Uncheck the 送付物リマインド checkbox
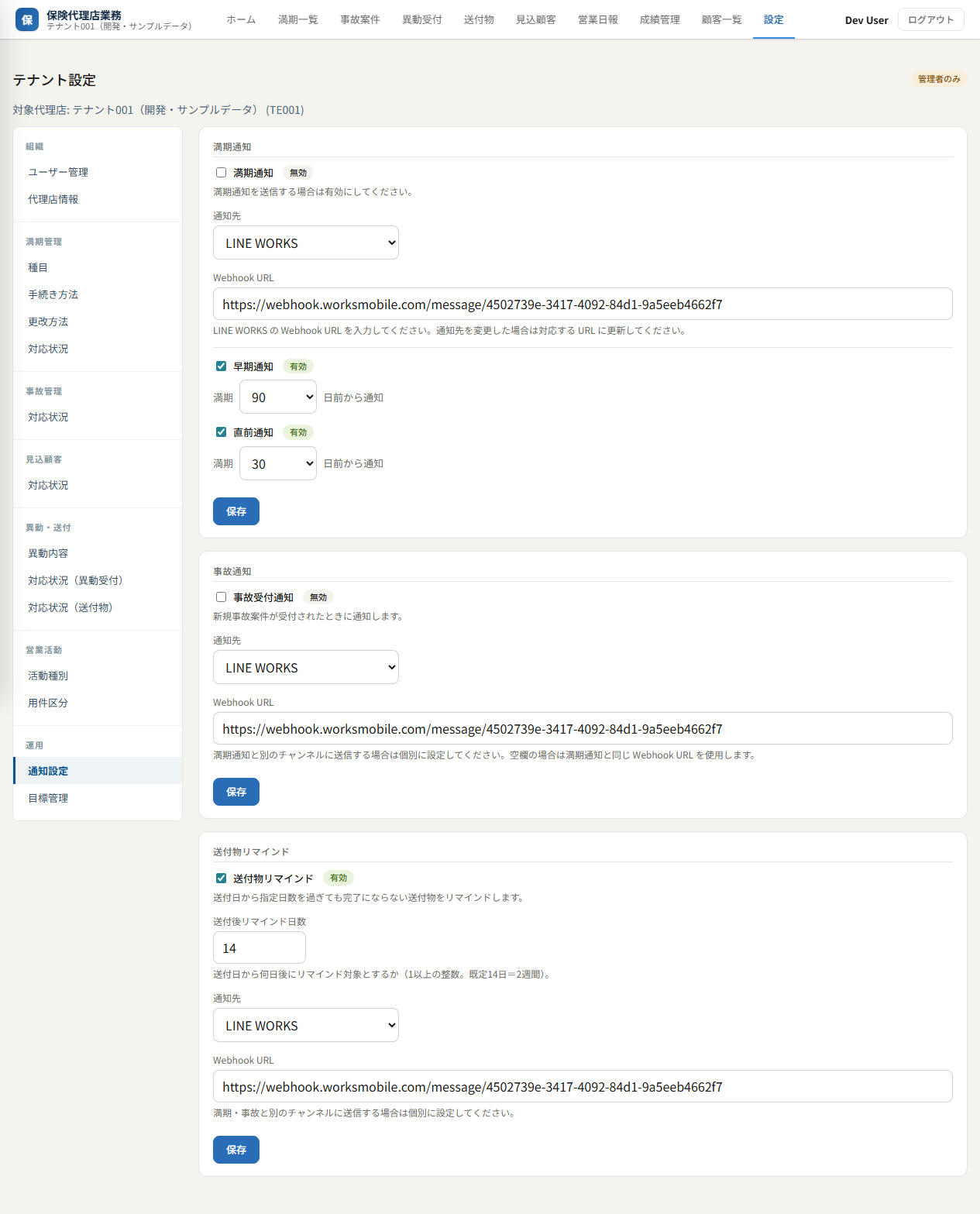Image resolution: width=980 pixels, height=1214 pixels. pos(221,879)
